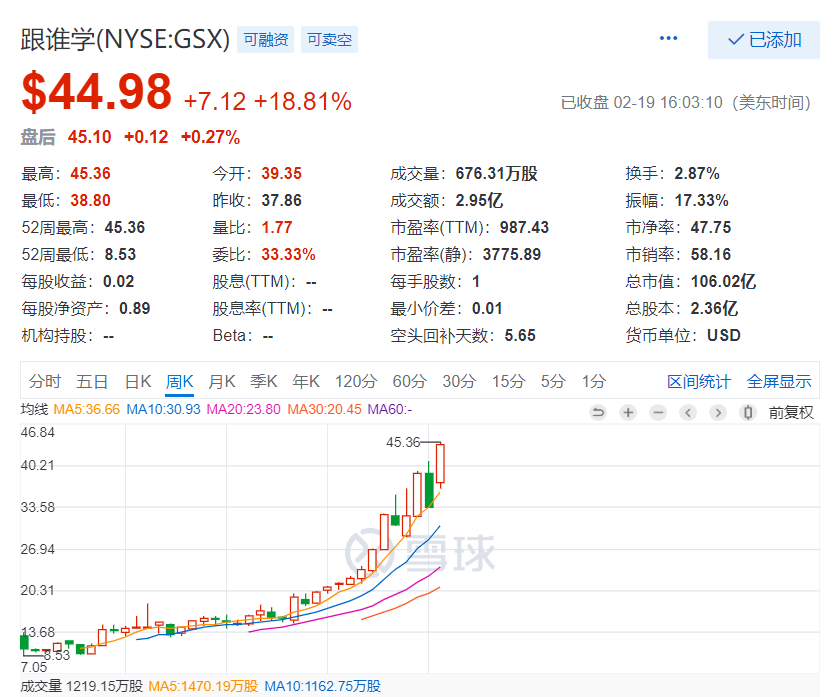
Task: Choose the 5分 interval tab
Action: point(553,381)
